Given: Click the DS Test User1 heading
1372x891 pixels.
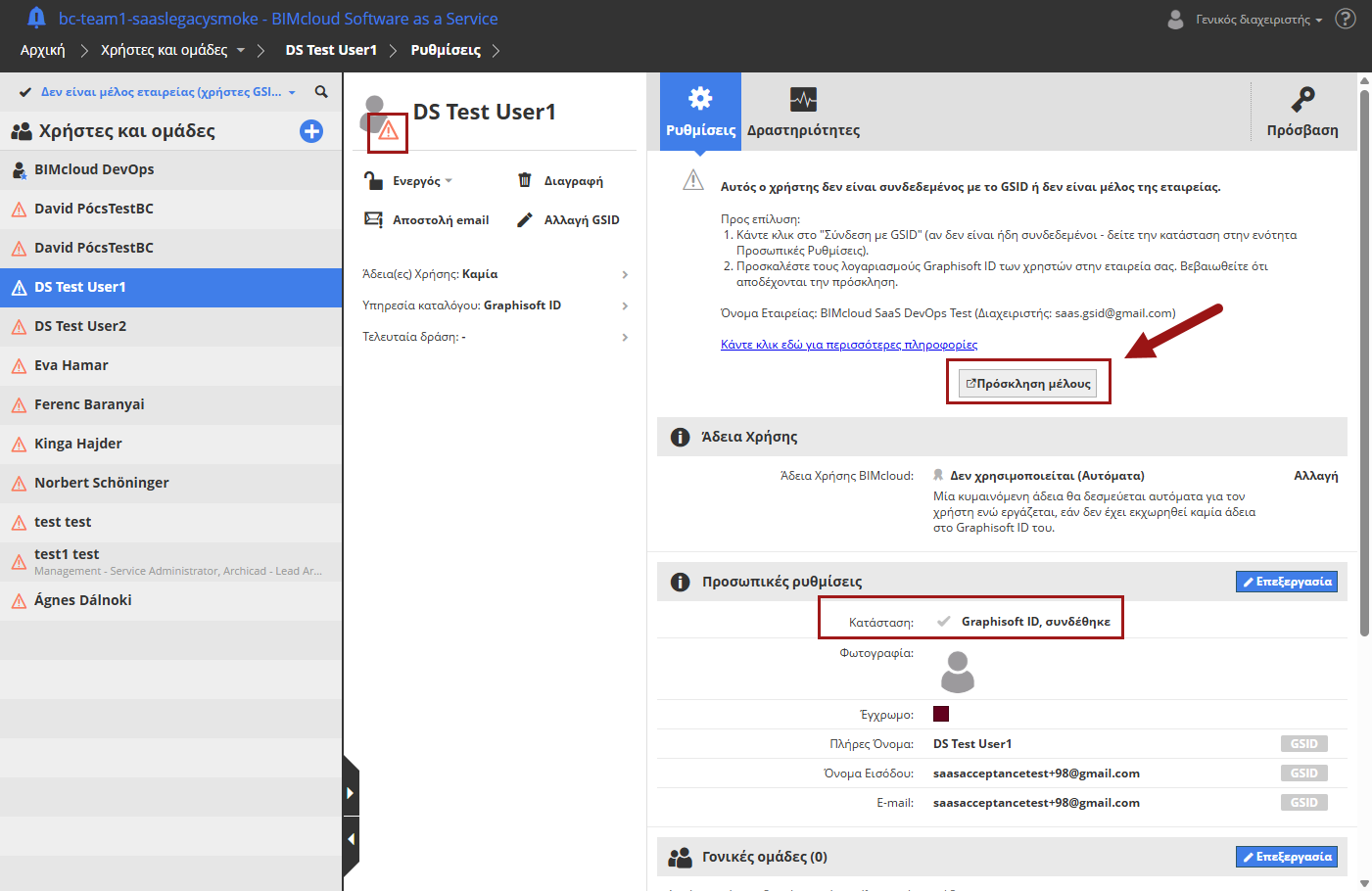Looking at the screenshot, I should [485, 112].
